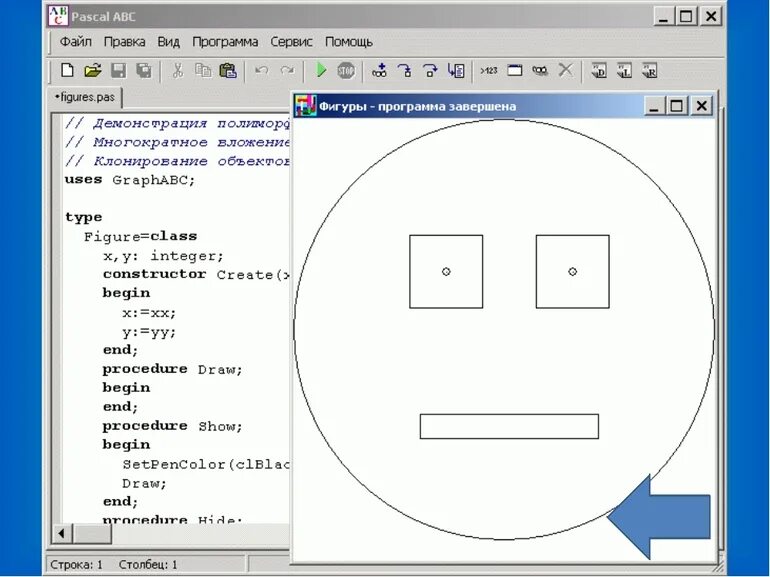Image resolution: width=770 pixels, height=577 pixels.
Task: Click the watch glasses icon
Action: (x=540, y=71)
